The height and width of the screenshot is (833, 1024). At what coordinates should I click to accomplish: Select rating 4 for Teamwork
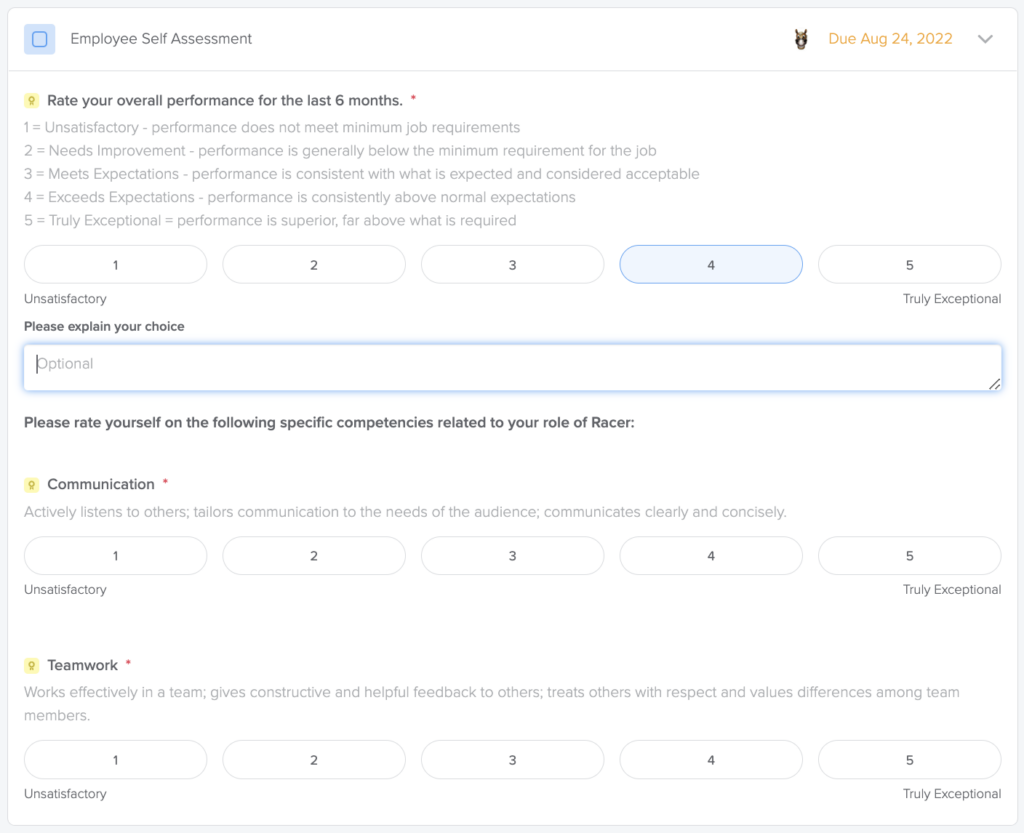[x=711, y=759]
